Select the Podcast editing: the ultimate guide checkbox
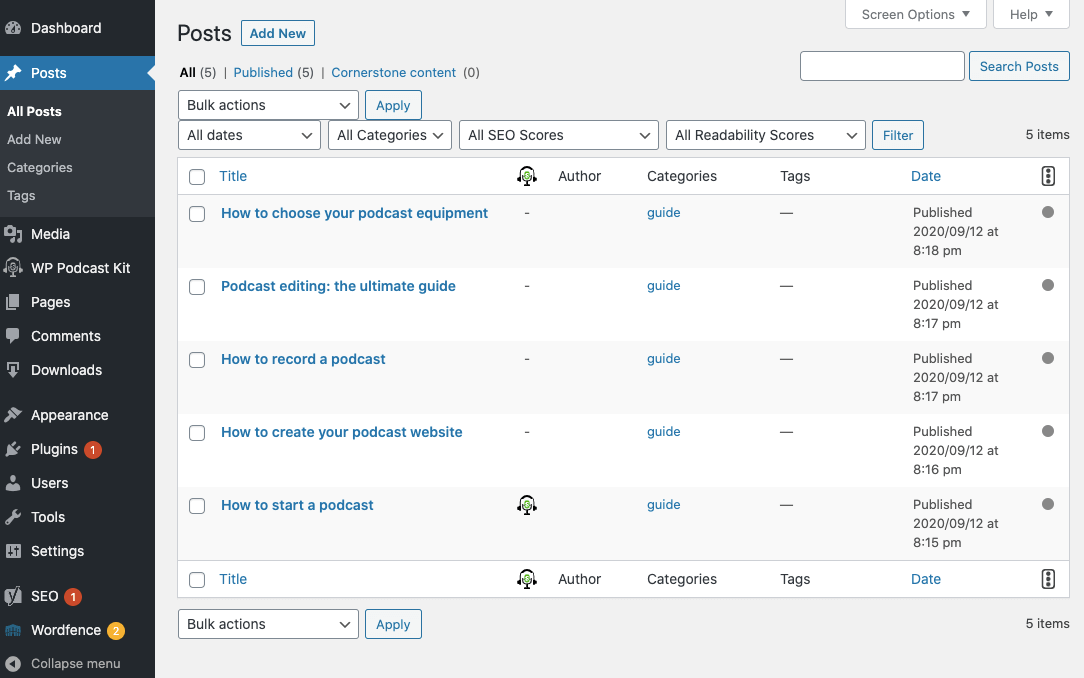Viewport: 1084px width, 678px height. click(197, 287)
